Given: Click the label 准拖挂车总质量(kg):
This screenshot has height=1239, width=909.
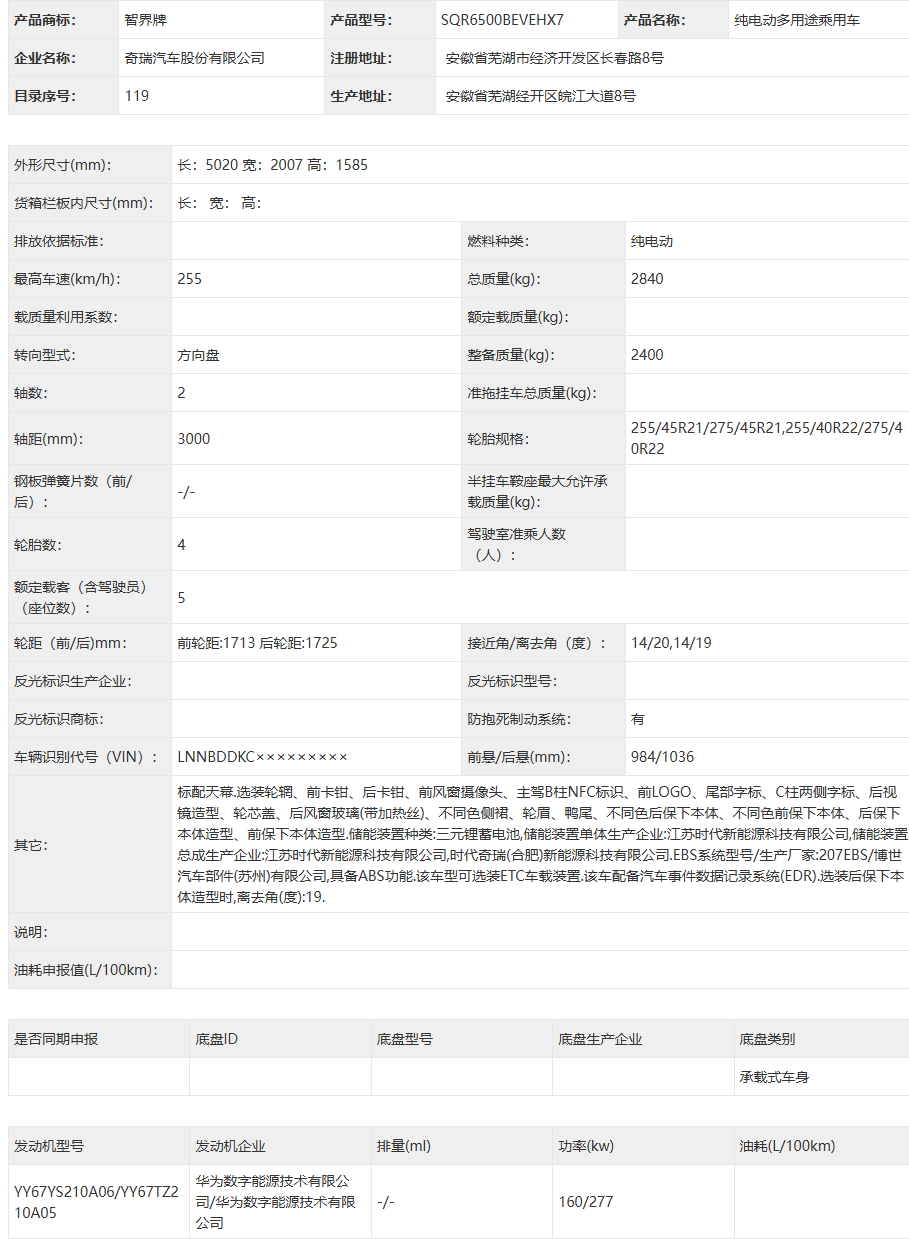Looking at the screenshot, I should (x=532, y=393).
